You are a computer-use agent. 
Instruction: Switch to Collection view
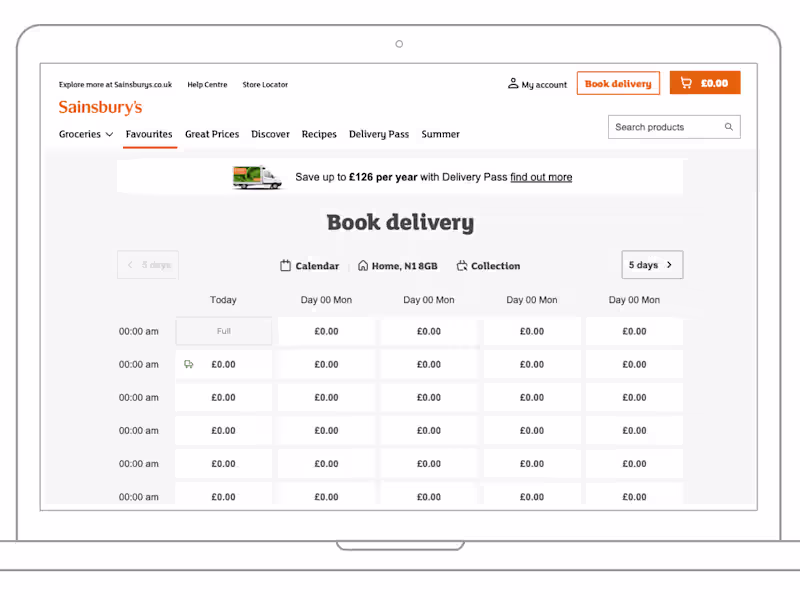[x=488, y=265]
